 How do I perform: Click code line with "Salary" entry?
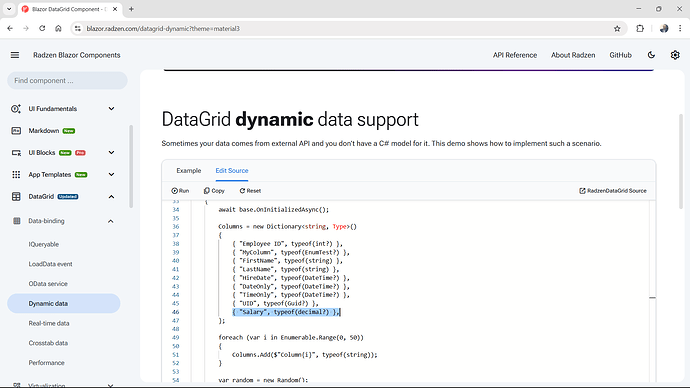tap(286, 312)
